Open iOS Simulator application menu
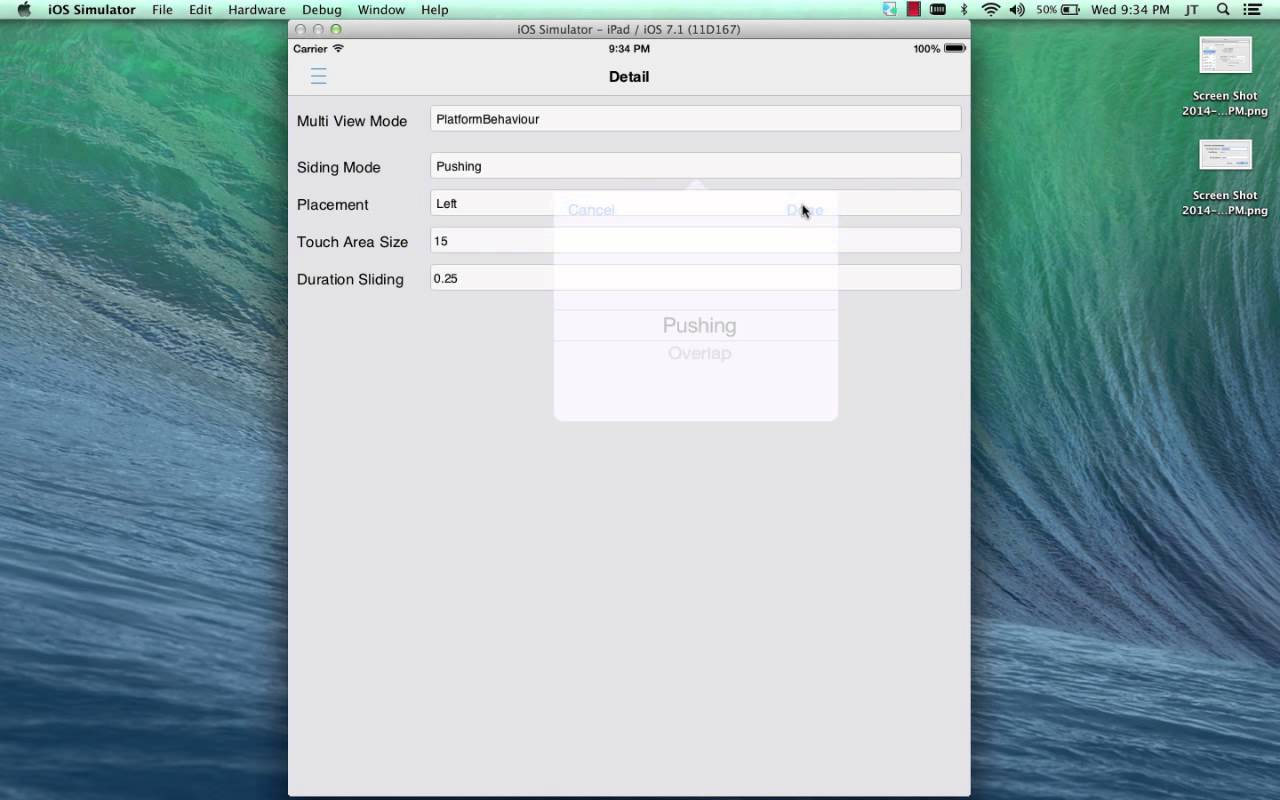This screenshot has height=800, width=1280. point(92,9)
